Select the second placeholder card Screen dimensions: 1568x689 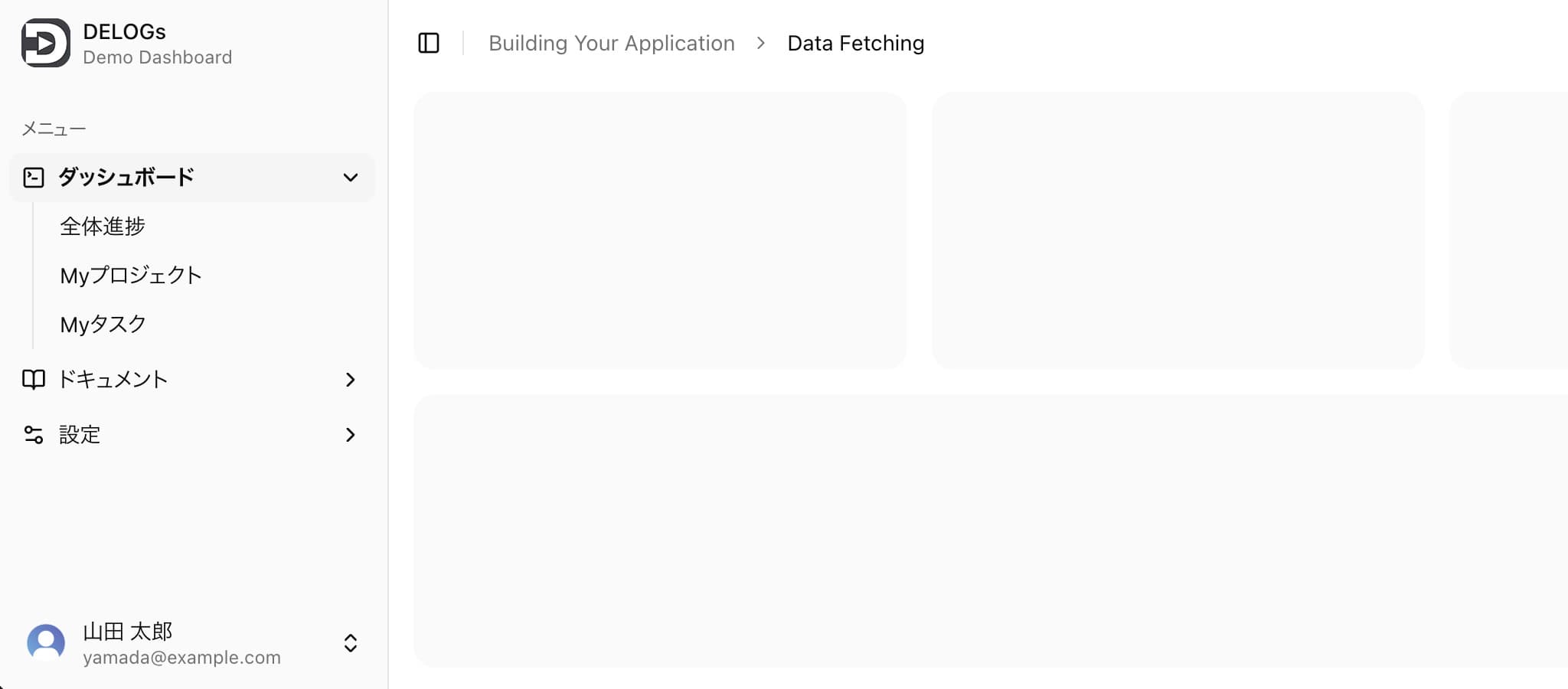pyautogui.click(x=1178, y=230)
